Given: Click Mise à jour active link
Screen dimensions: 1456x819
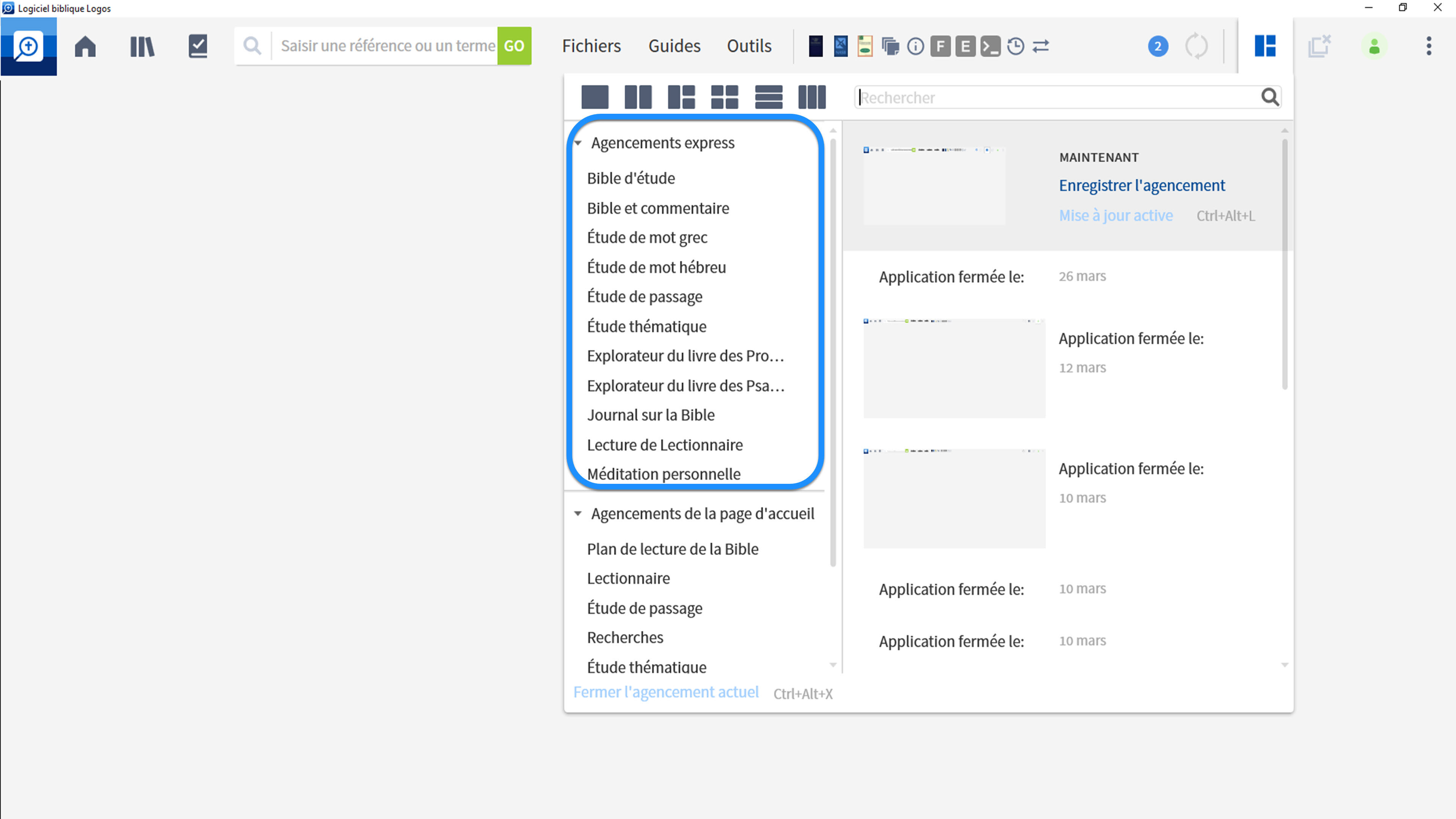Looking at the screenshot, I should click(x=1116, y=215).
